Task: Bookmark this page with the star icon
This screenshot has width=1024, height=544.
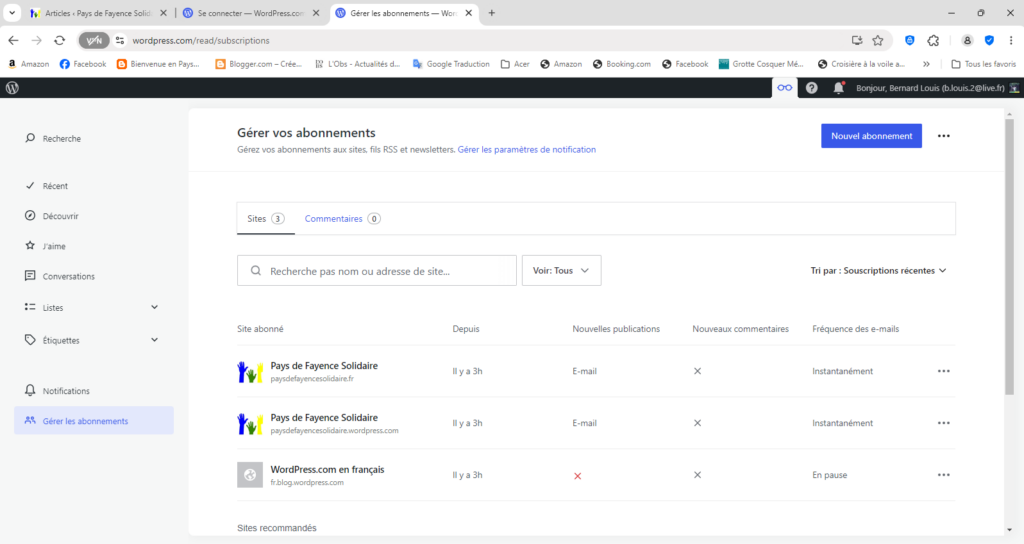Action: pos(877,40)
